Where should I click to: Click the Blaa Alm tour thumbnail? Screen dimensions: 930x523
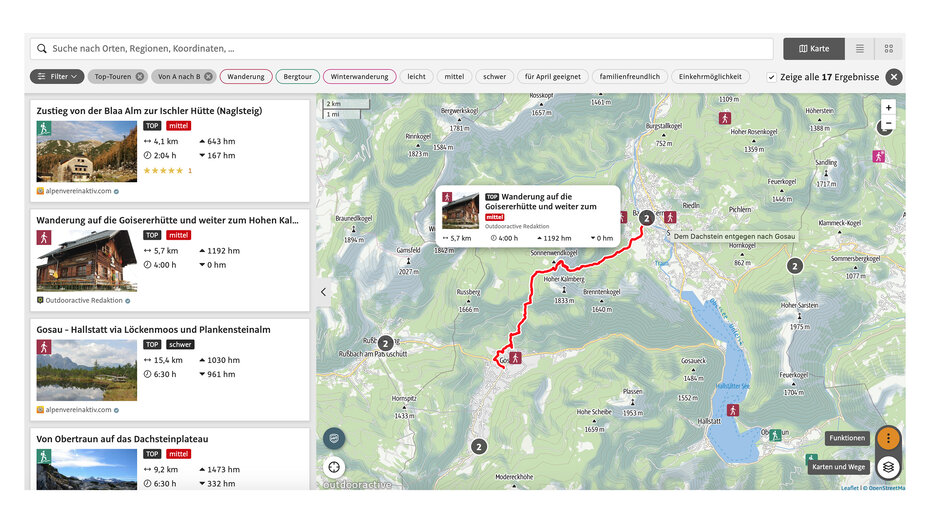87,151
